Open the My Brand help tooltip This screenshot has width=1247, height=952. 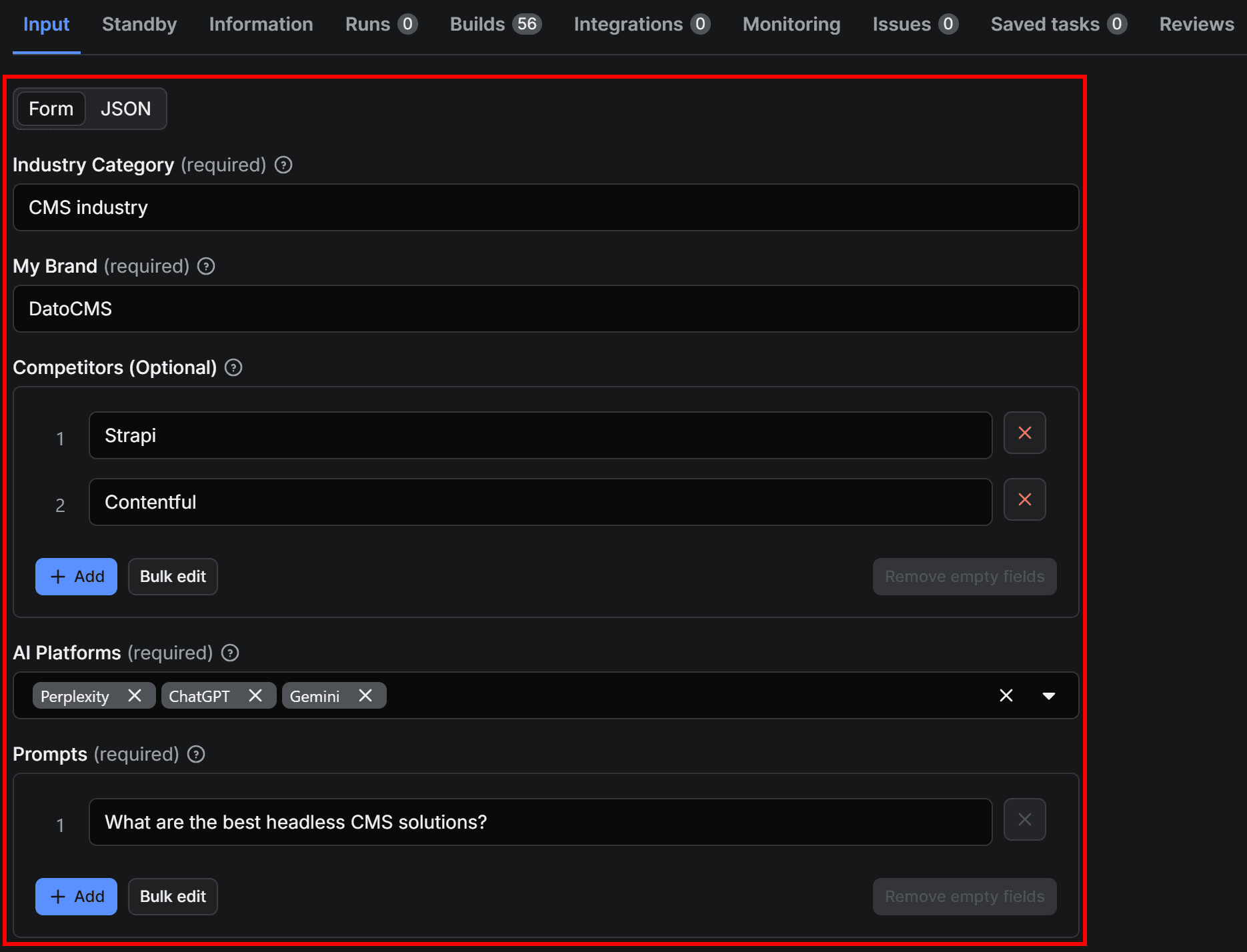pyautogui.click(x=205, y=266)
